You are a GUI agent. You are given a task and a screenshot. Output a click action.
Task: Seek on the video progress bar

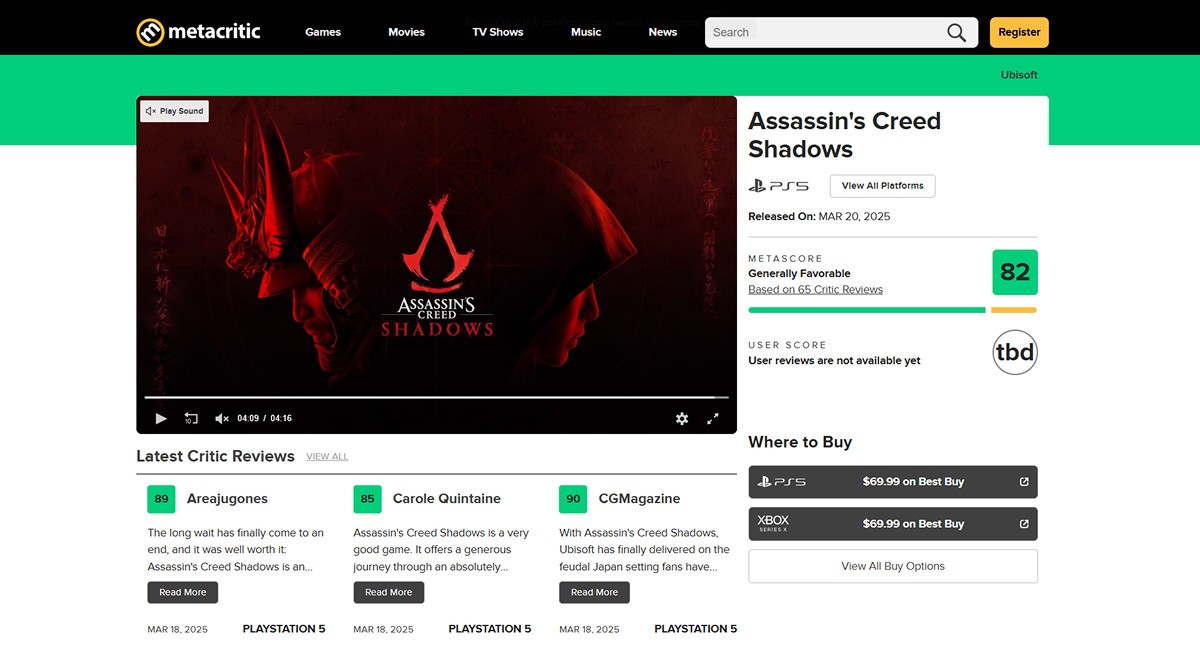(x=436, y=397)
